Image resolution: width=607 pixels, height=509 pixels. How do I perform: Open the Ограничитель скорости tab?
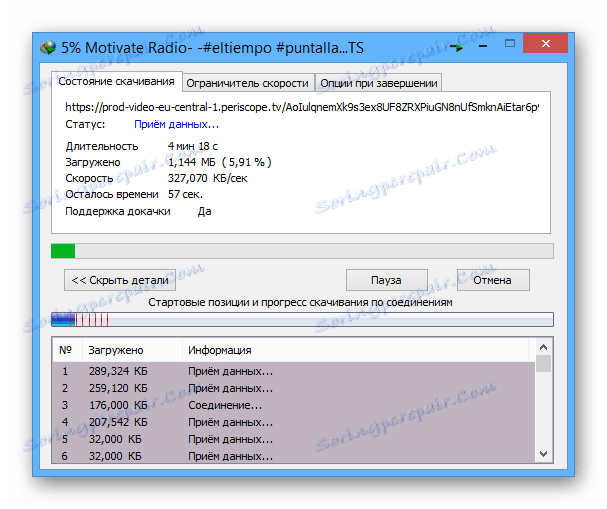click(247, 83)
